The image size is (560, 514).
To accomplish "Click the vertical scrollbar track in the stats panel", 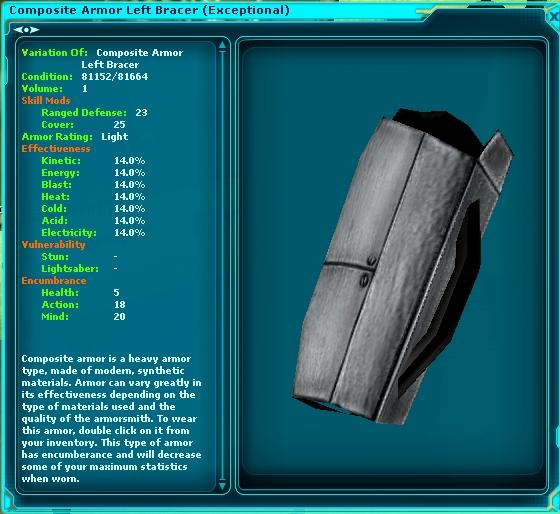I will click(x=222, y=265).
